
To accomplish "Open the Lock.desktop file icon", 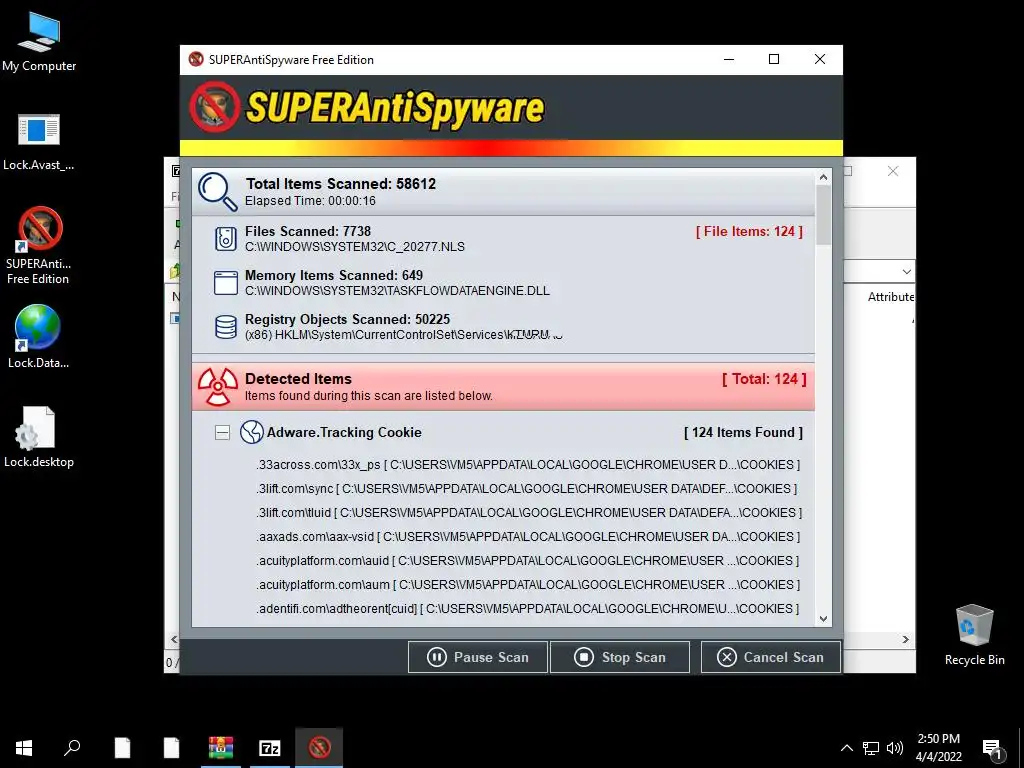I will tap(39, 436).
